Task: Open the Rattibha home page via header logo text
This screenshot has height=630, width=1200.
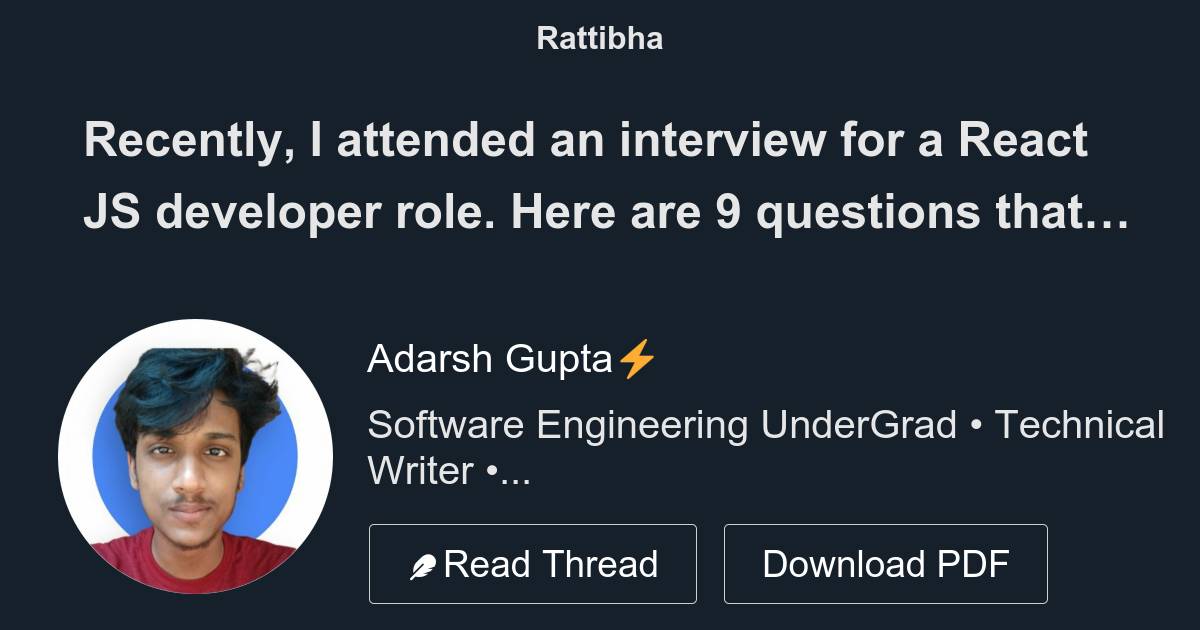Action: point(599,38)
